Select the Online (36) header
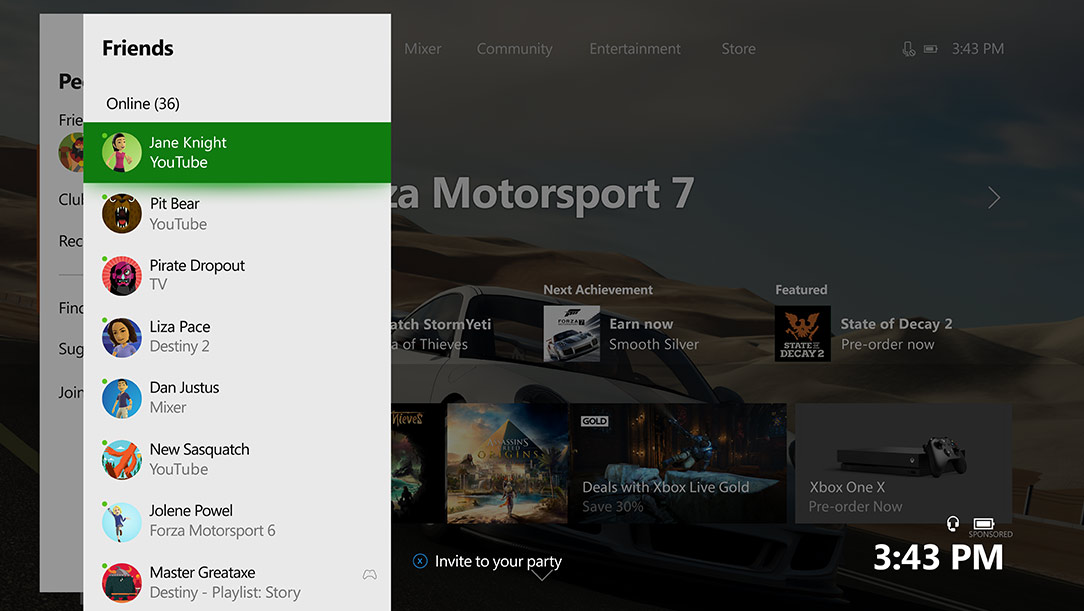The height and width of the screenshot is (611, 1084). tap(143, 104)
